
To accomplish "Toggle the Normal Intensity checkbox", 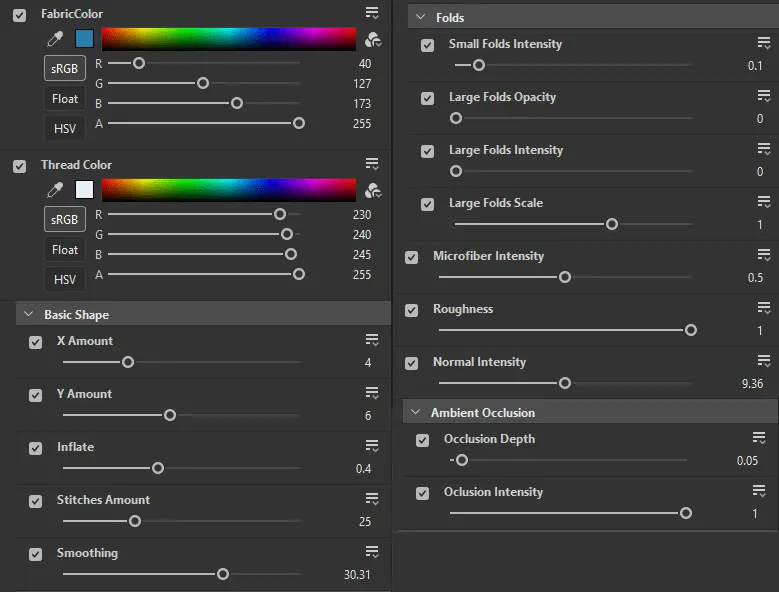I will point(411,363).
